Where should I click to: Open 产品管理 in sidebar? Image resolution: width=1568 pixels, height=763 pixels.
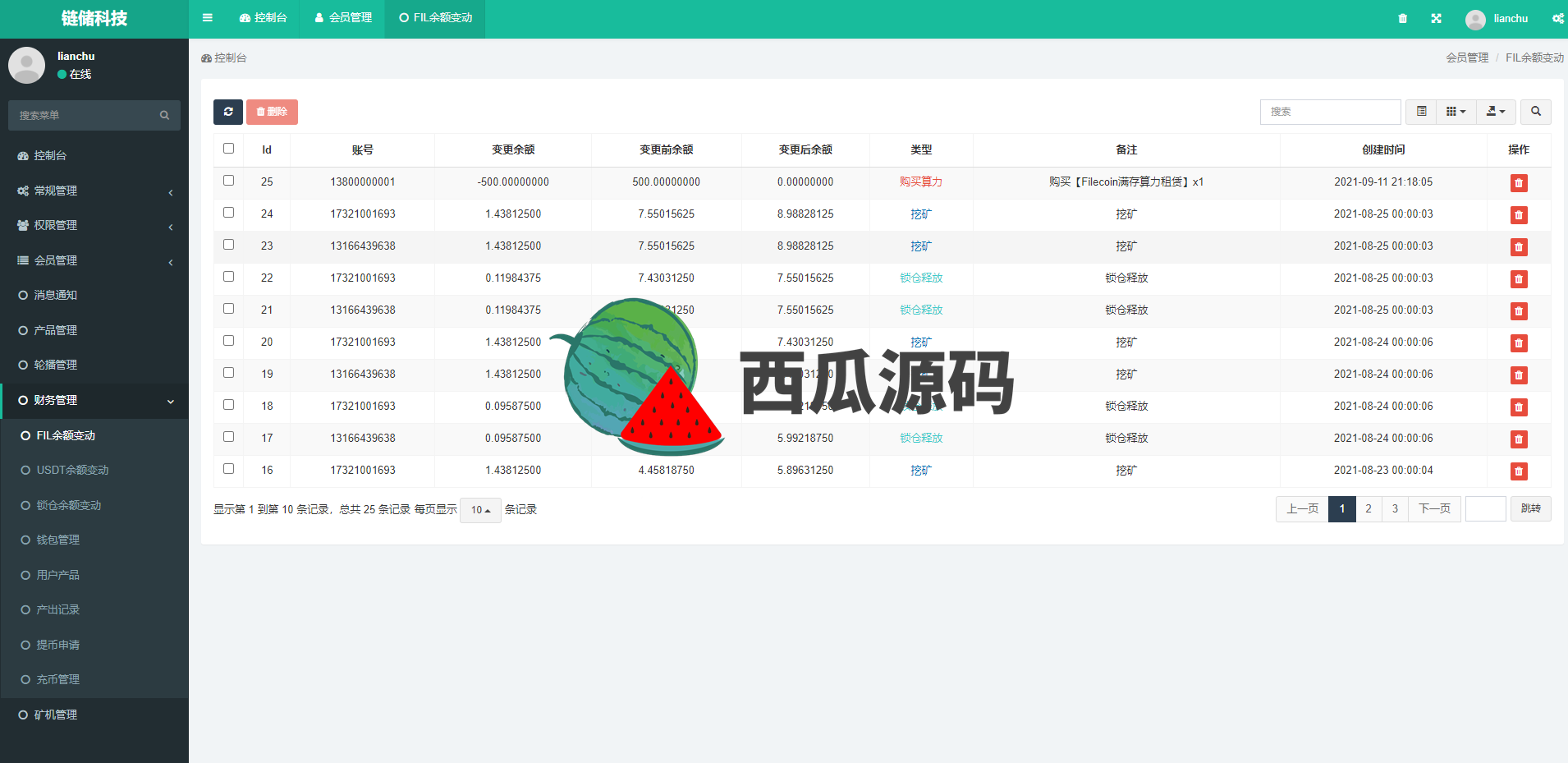pos(94,330)
